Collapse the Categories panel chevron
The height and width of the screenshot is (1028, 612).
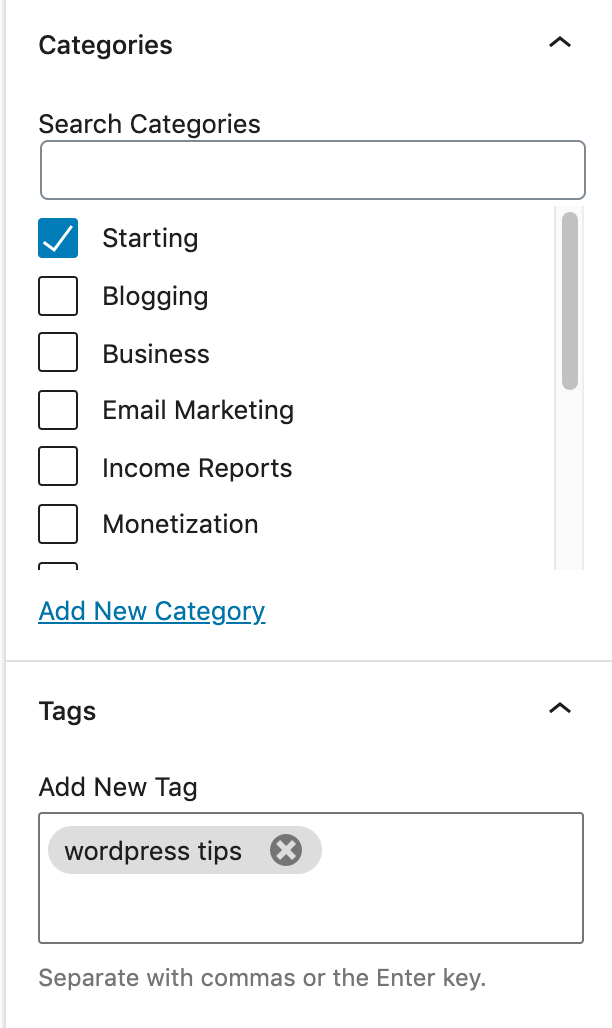(x=560, y=43)
